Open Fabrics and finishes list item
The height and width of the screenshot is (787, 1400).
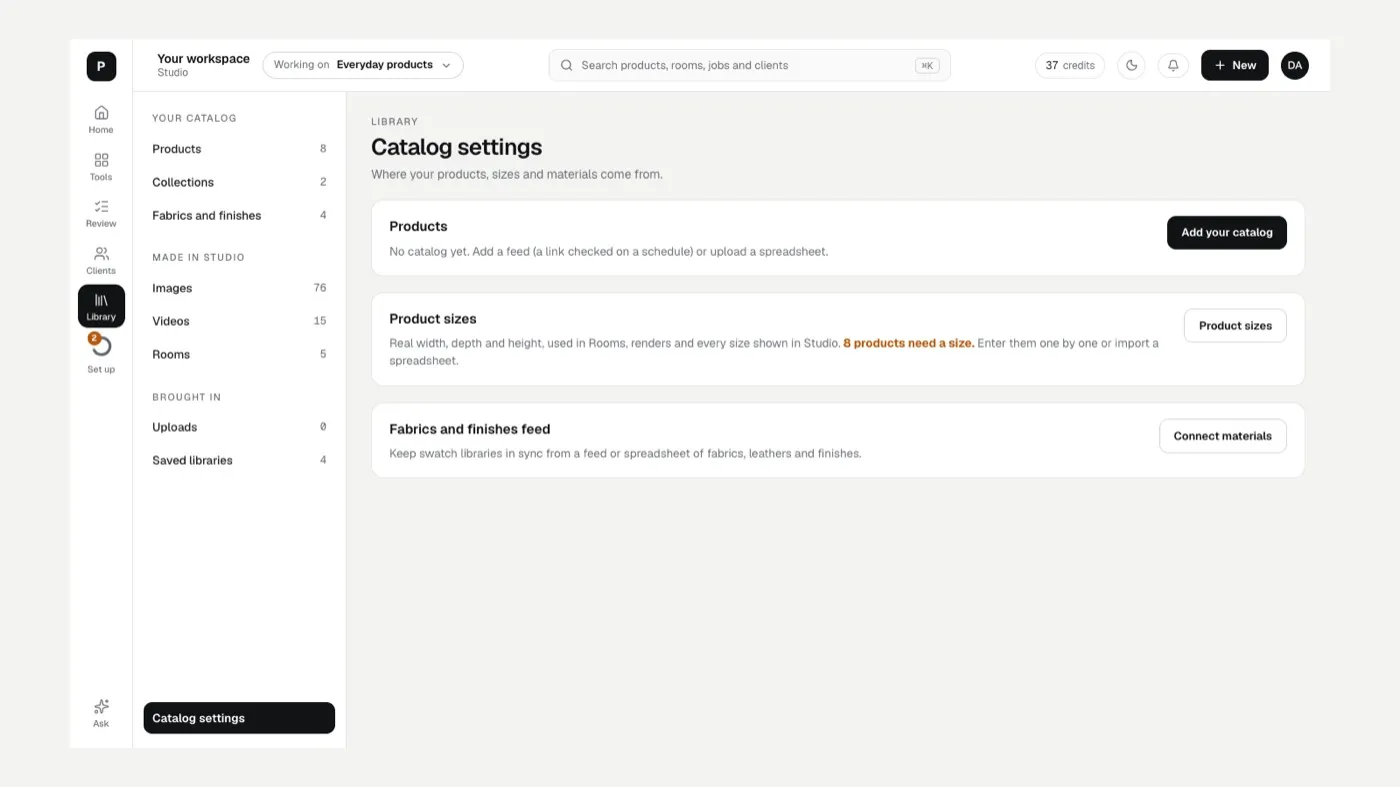click(x=239, y=215)
